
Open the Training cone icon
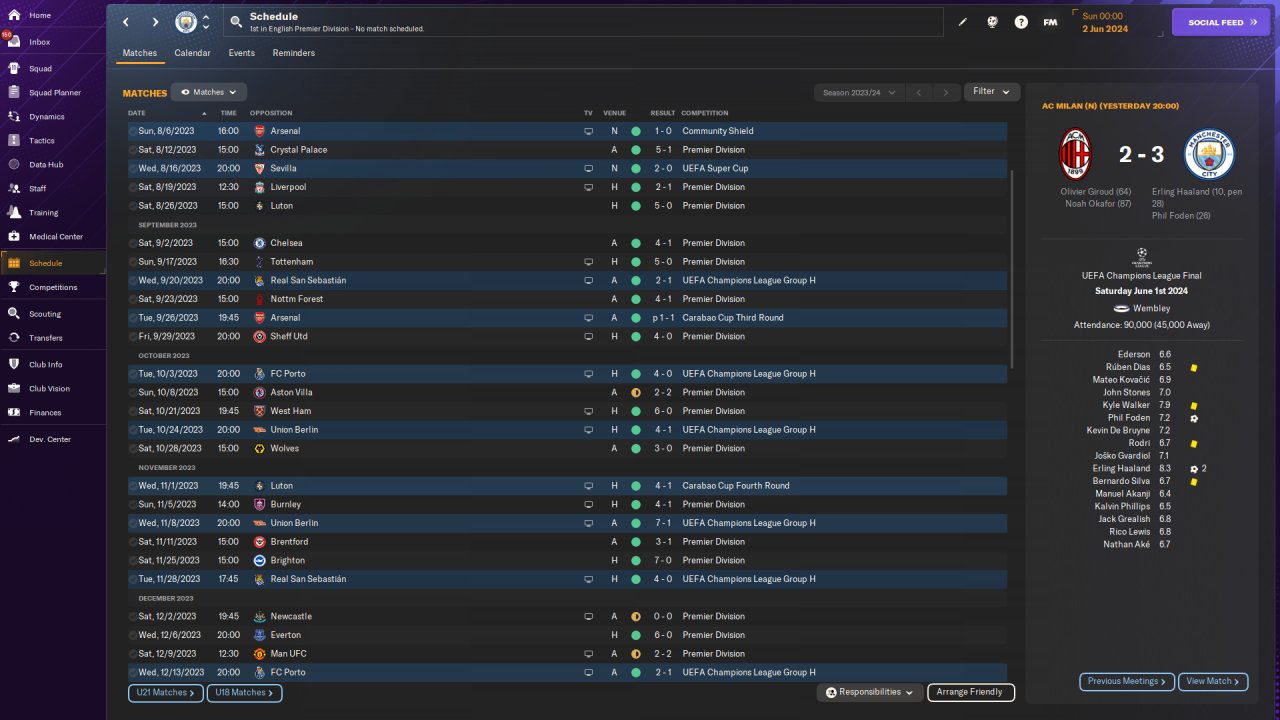coord(15,212)
